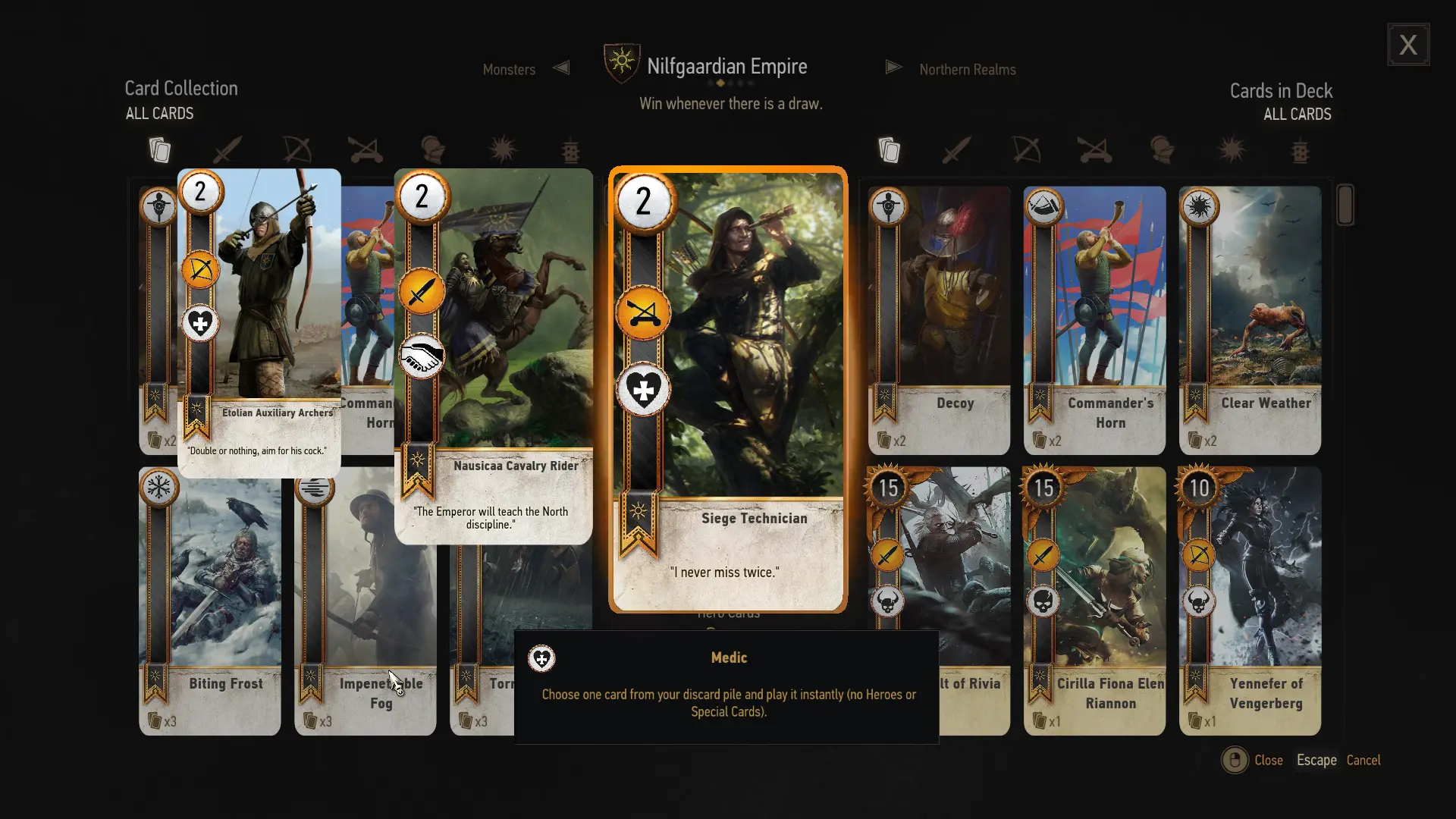Screen dimensions: 1456x819
Task: Filter Card Collection by ranged bow icon
Action: [x=297, y=150]
